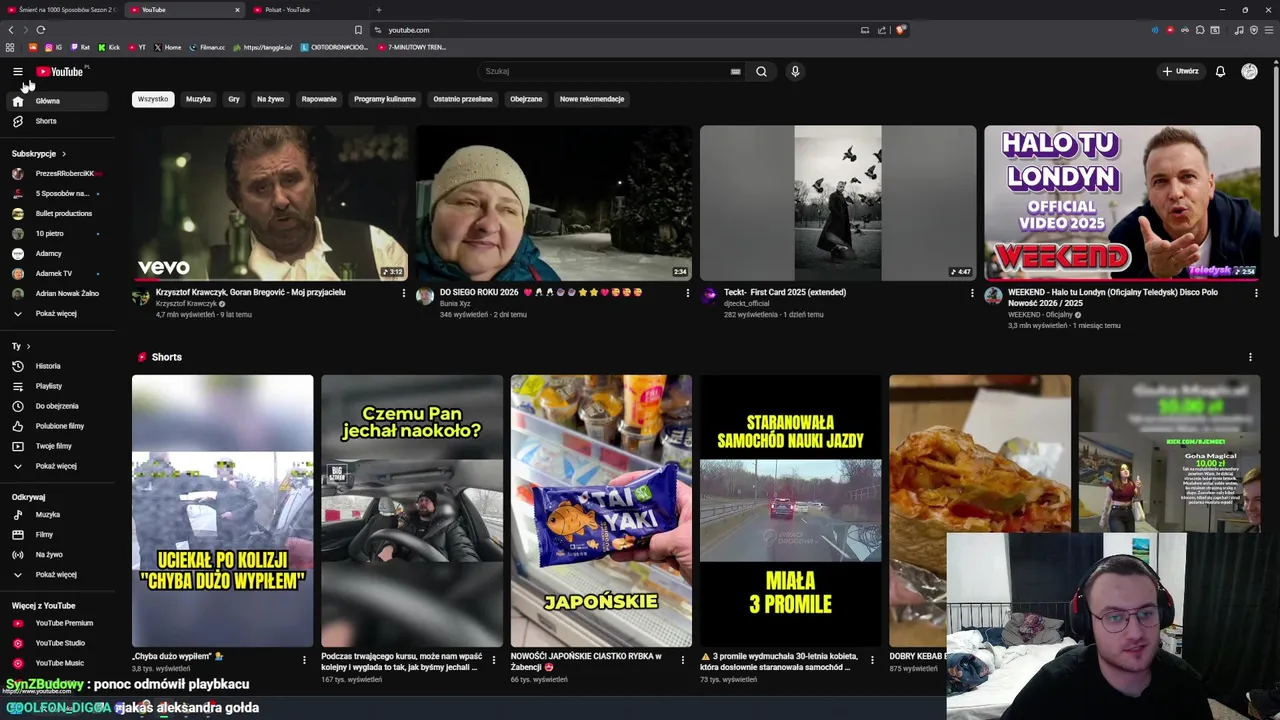
Task: Explore Muzyka under Odkrywaj
Action: coord(55,514)
